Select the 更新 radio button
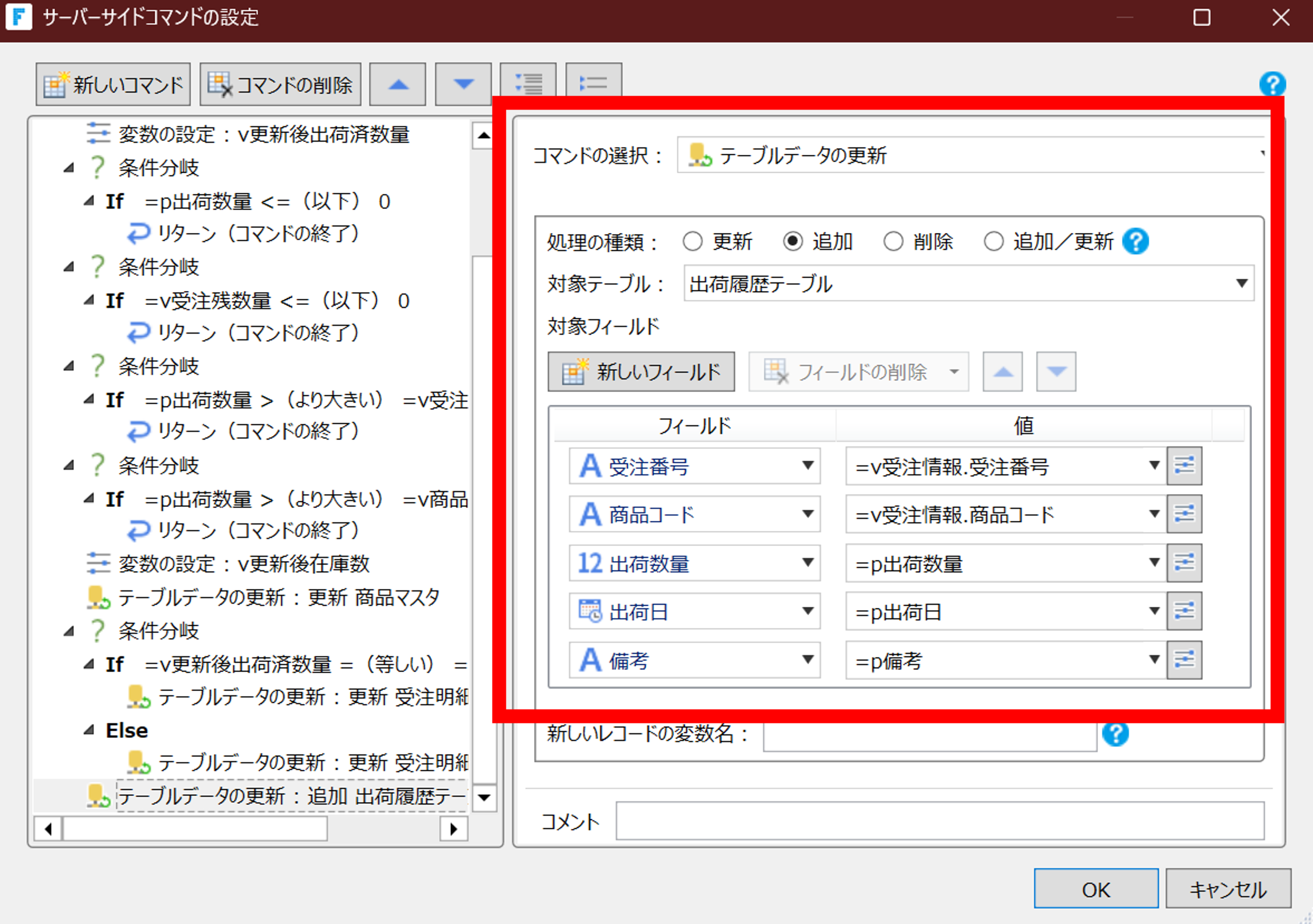Screen dimensions: 1313x924 (x=692, y=242)
